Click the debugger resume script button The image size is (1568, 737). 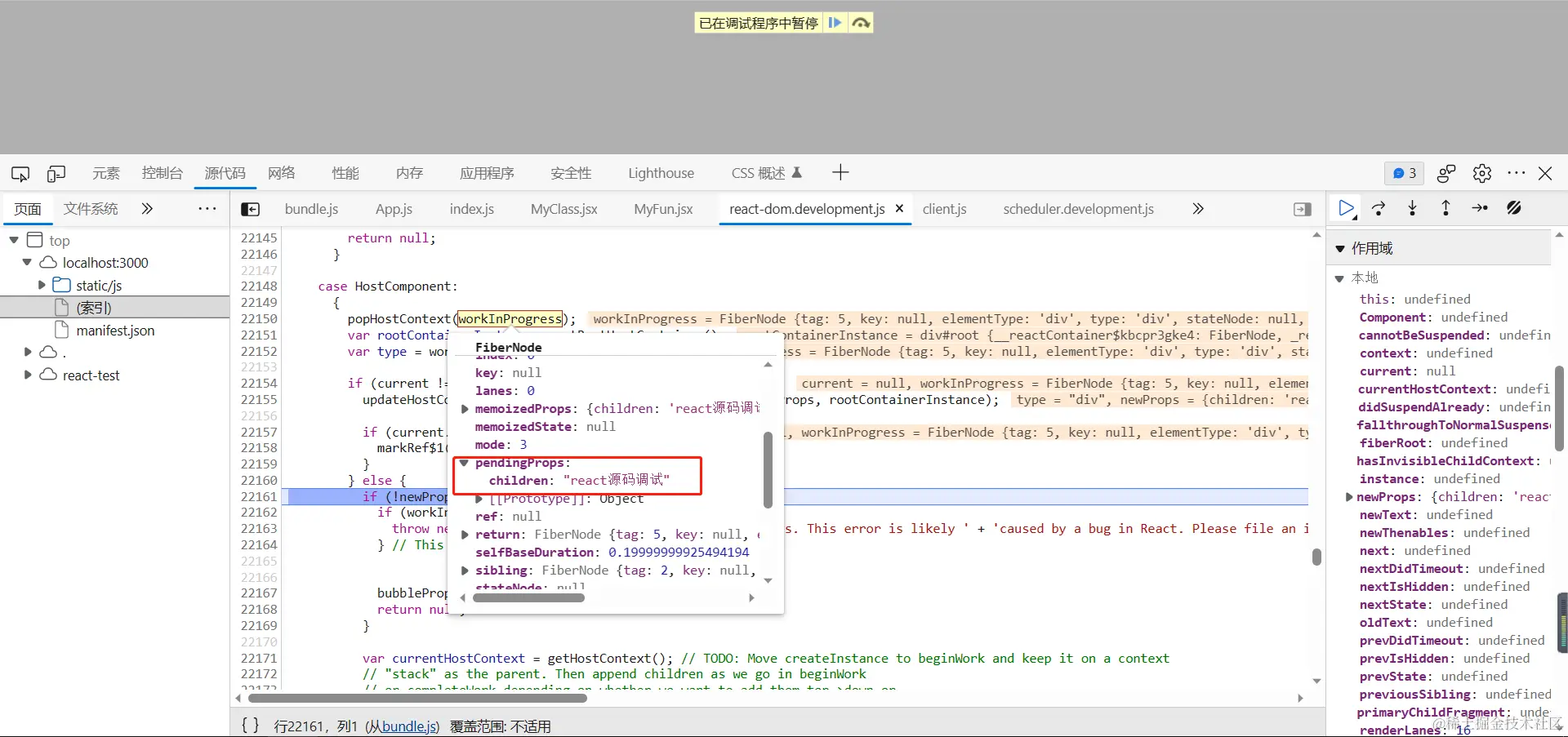pos(1347,209)
